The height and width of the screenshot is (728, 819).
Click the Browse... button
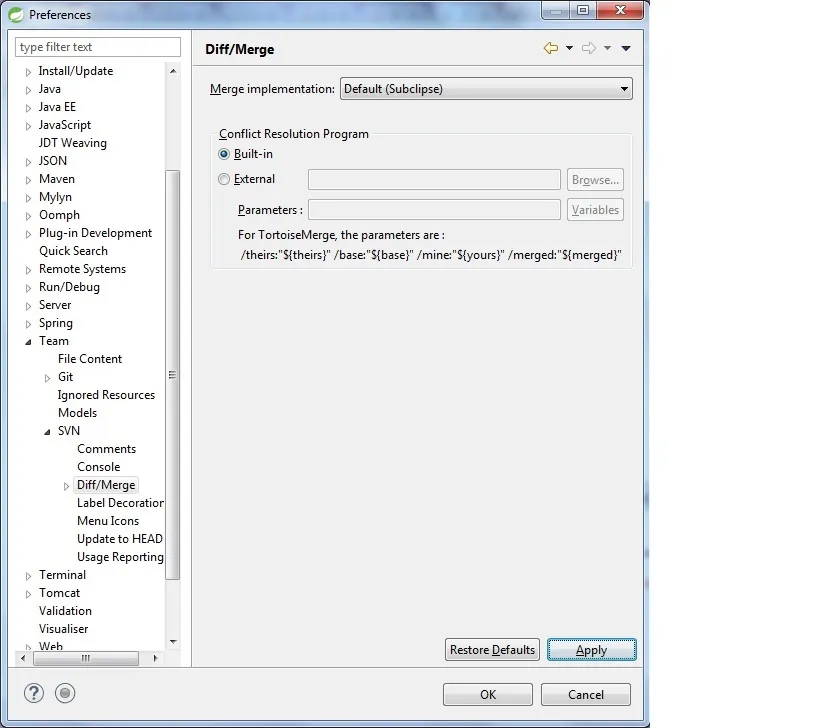point(595,180)
